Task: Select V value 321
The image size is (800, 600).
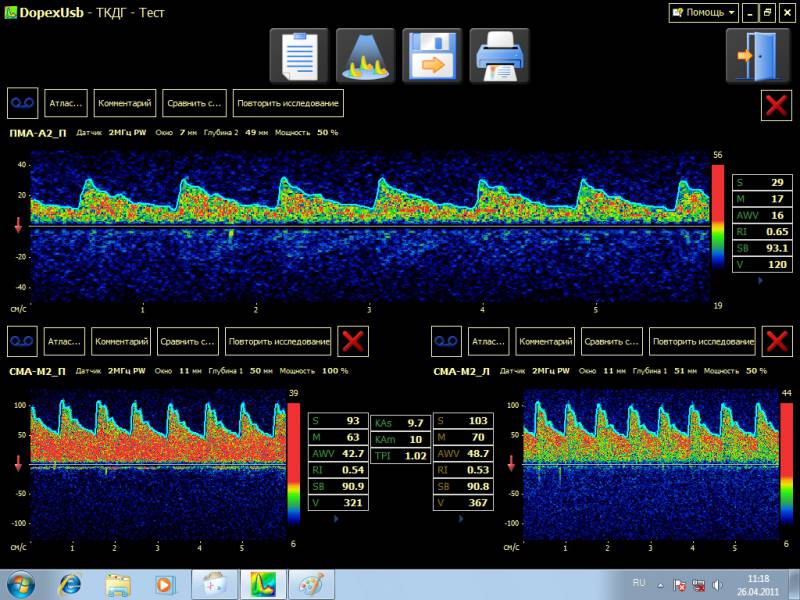Action: 353,503
